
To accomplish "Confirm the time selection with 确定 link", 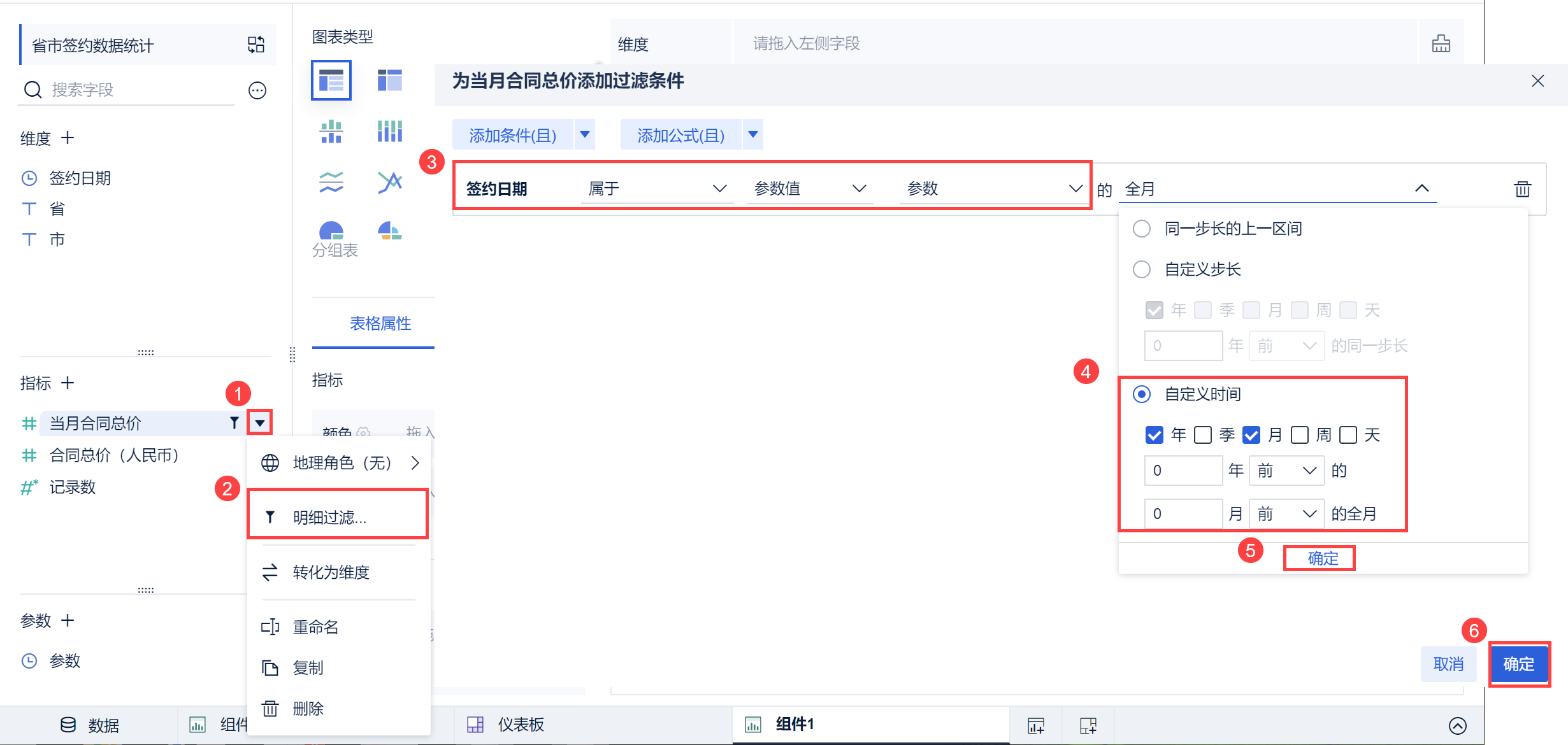I will pyautogui.click(x=1322, y=558).
